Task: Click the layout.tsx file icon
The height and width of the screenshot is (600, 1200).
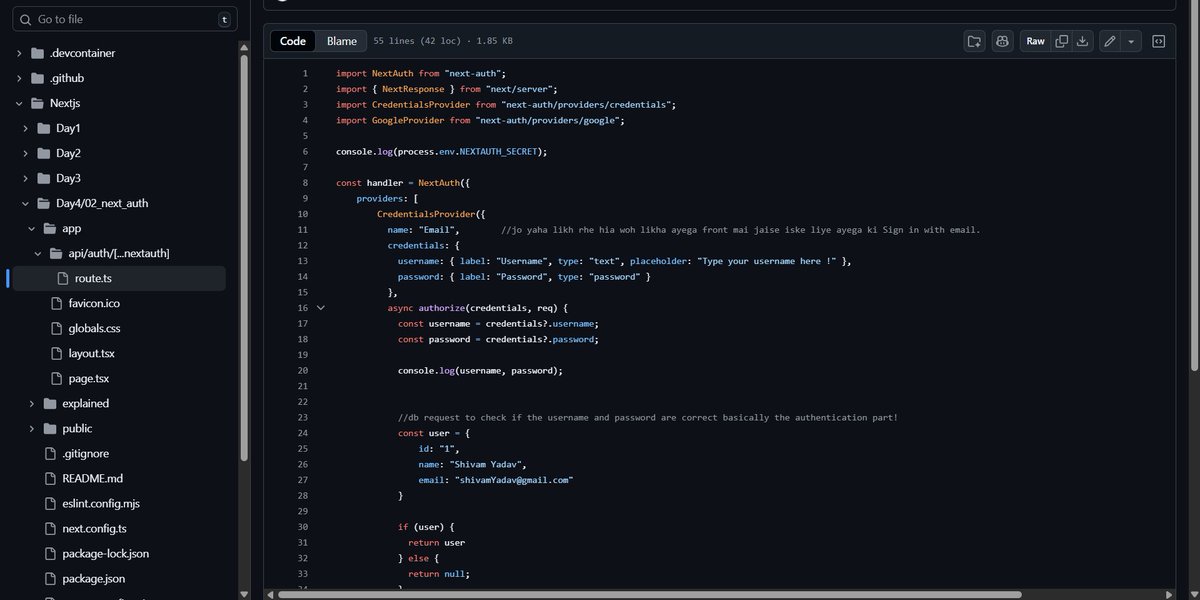Action: pos(58,353)
